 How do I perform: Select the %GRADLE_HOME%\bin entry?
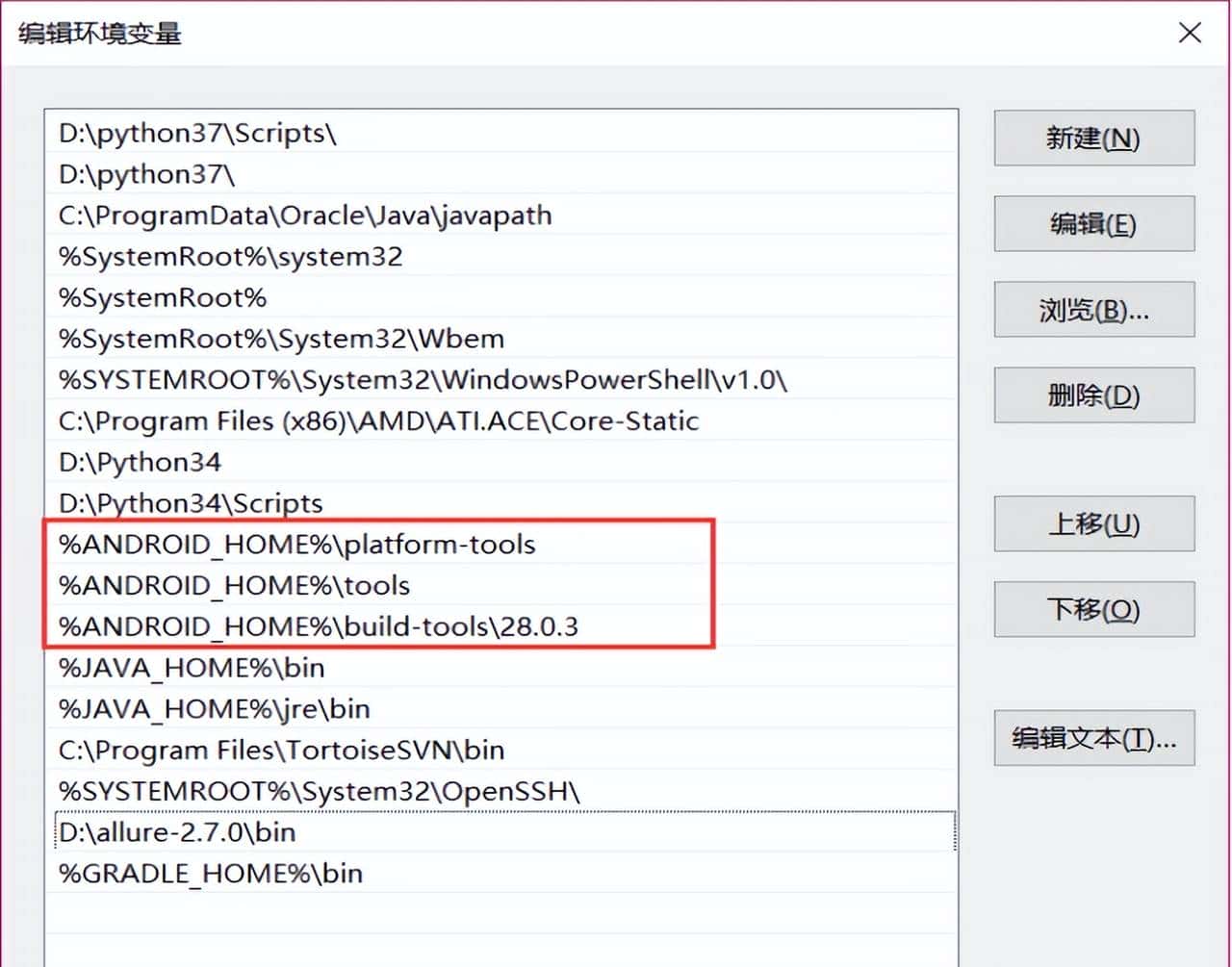click(x=210, y=873)
